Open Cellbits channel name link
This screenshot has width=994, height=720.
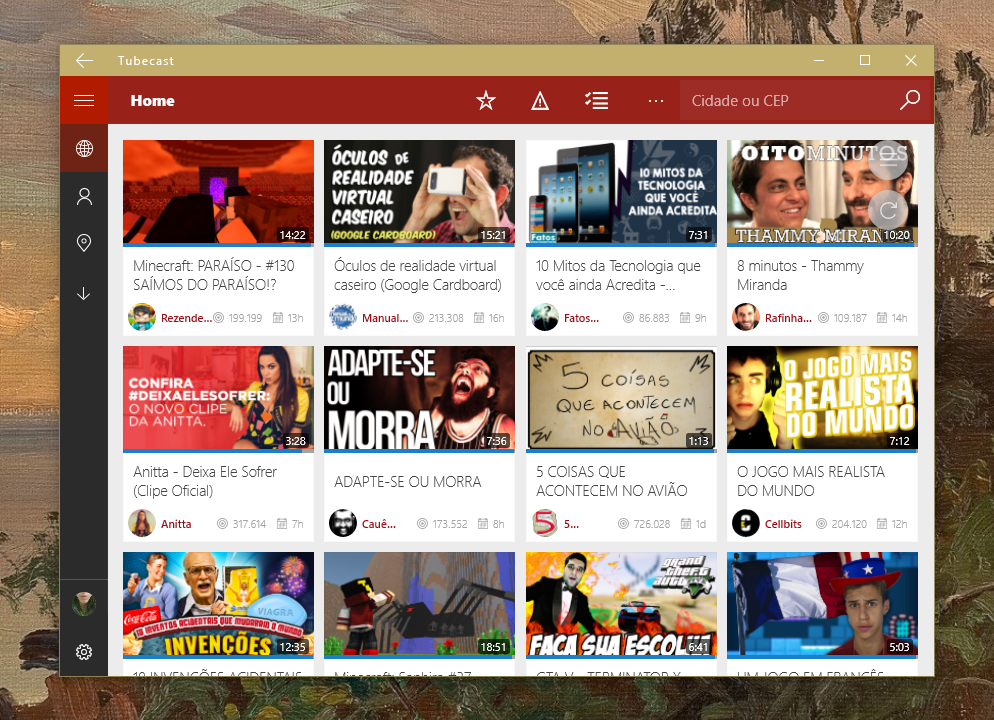tap(783, 524)
